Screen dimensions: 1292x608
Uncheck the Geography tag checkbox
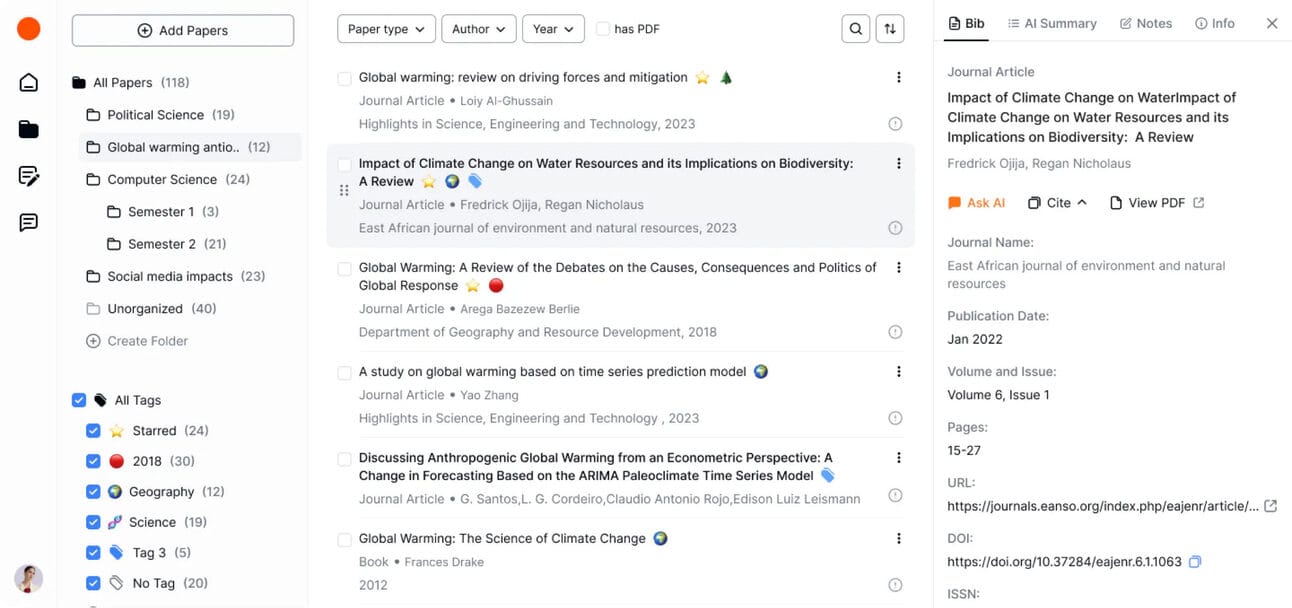pyautogui.click(x=93, y=492)
